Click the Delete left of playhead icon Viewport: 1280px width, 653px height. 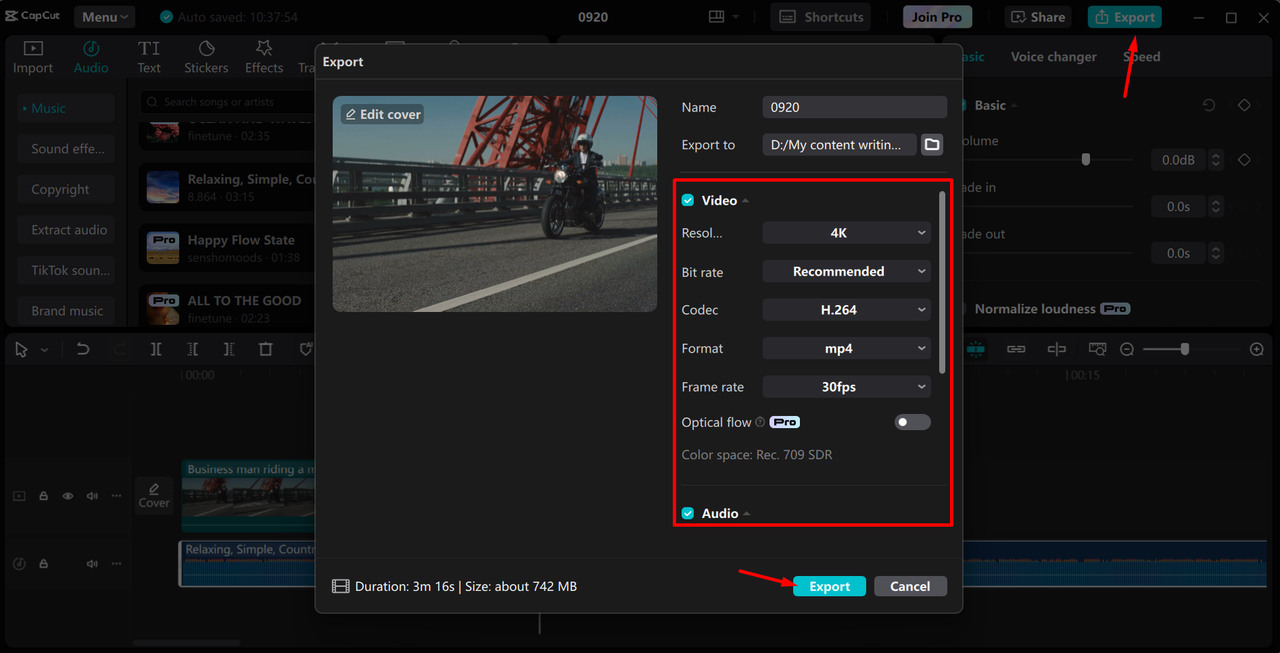[x=192, y=349]
